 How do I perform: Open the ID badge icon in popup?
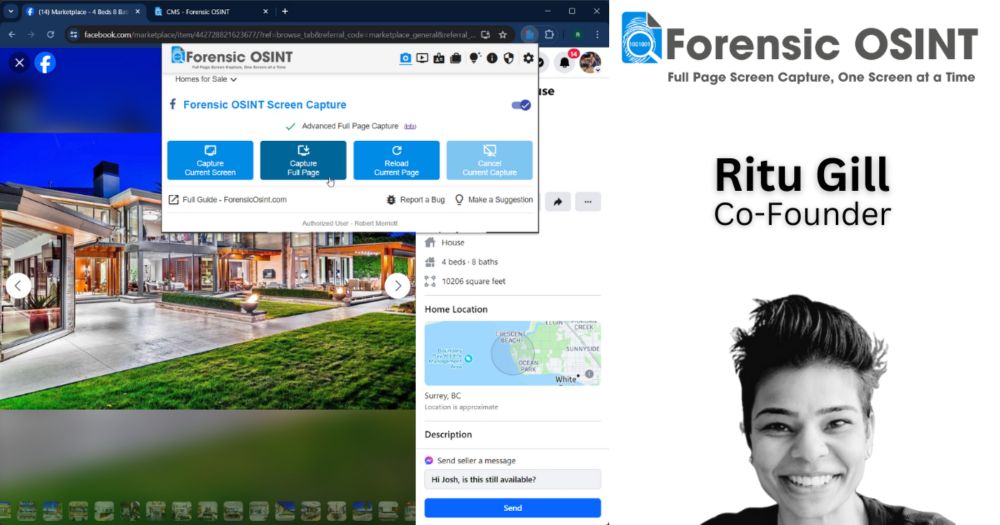click(x=439, y=58)
